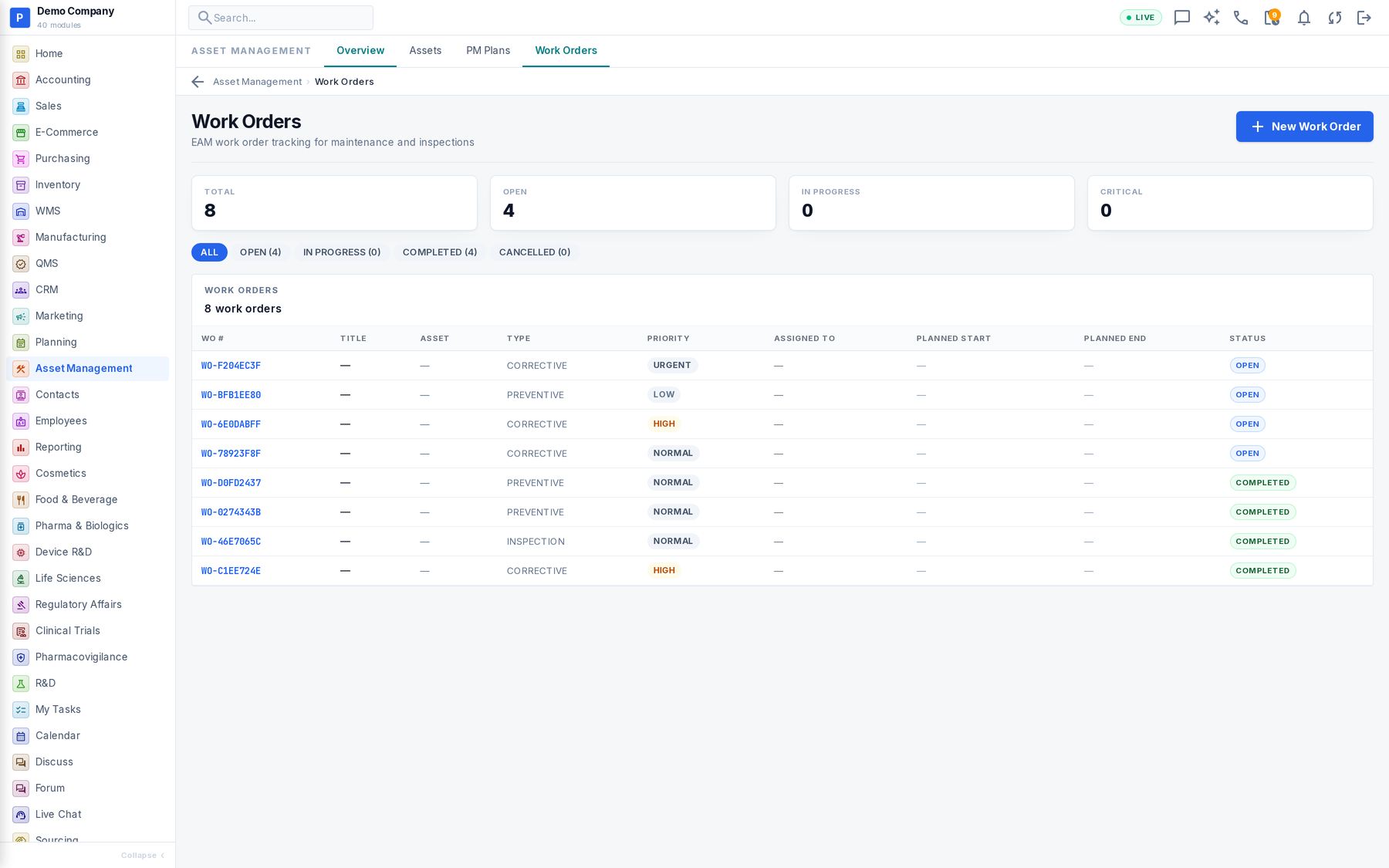The height and width of the screenshot is (868, 1389).
Task: Click the AI sparkle assistant icon
Action: point(1212,18)
